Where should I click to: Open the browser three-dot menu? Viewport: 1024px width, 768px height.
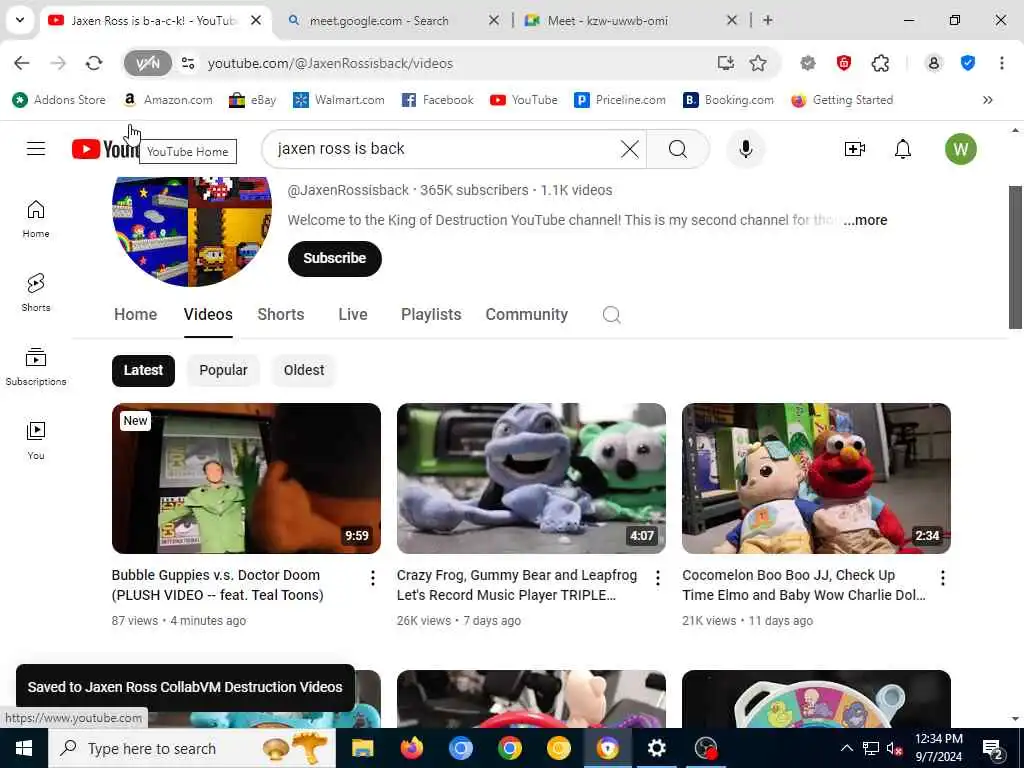point(1001,63)
